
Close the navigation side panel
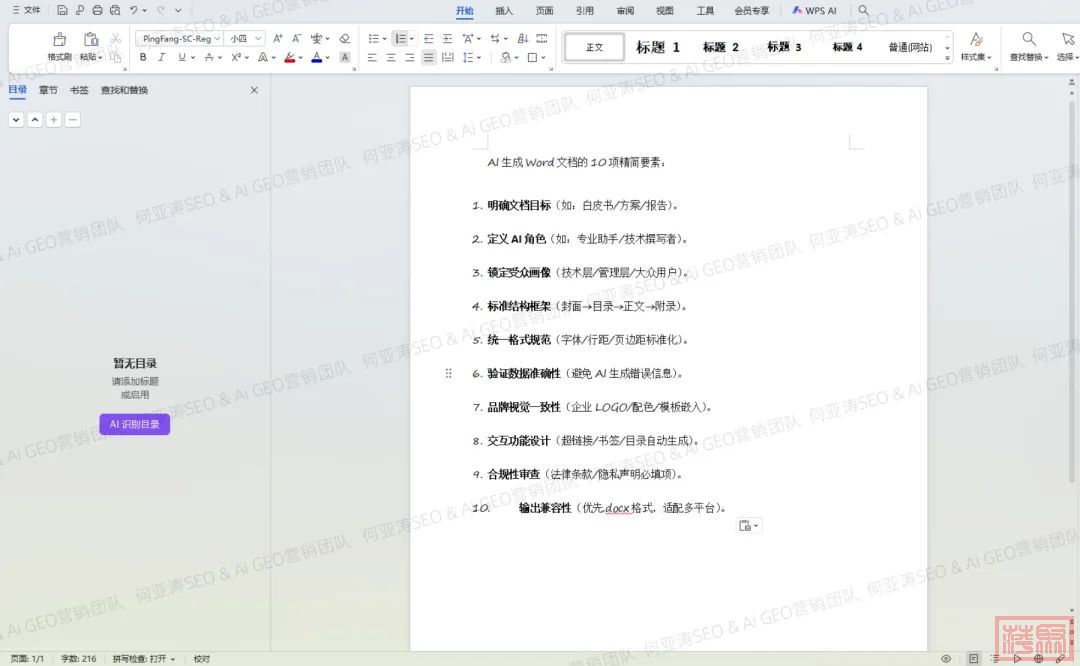pos(254,90)
